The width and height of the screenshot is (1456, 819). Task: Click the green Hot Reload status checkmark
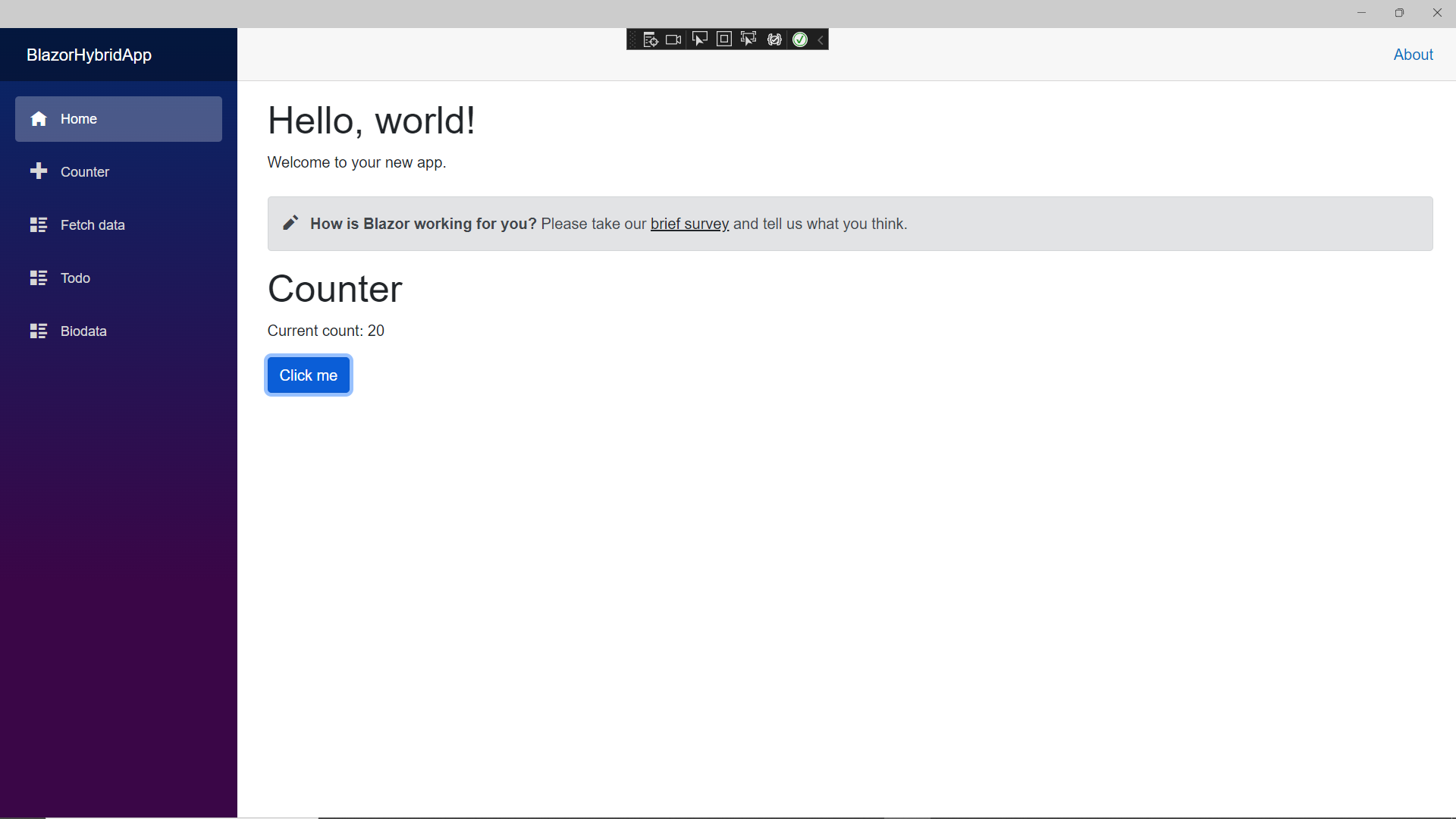coord(800,39)
